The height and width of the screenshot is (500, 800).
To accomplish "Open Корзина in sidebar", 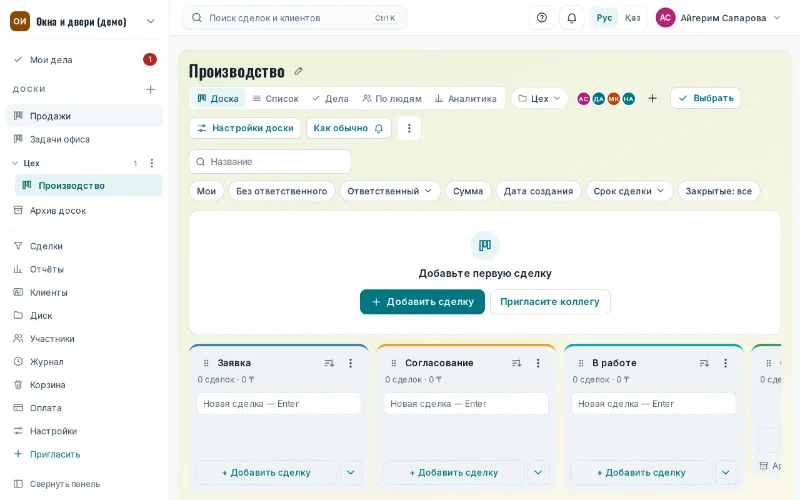I will pyautogui.click(x=85, y=385).
